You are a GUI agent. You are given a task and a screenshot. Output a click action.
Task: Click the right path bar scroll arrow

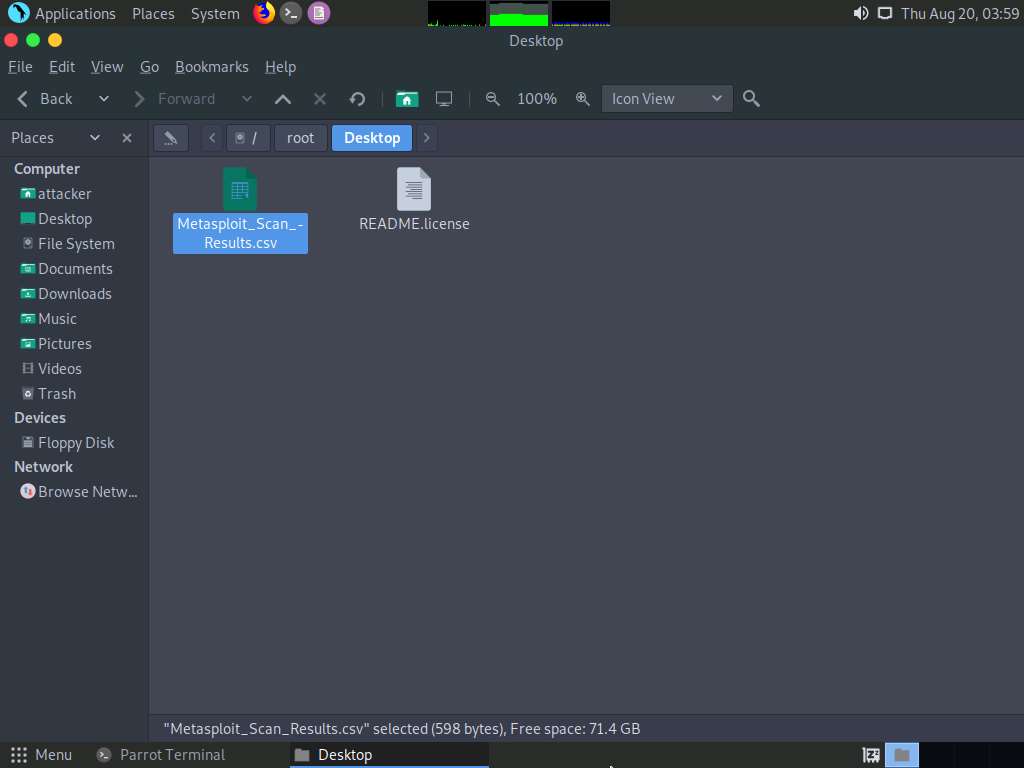tap(426, 138)
